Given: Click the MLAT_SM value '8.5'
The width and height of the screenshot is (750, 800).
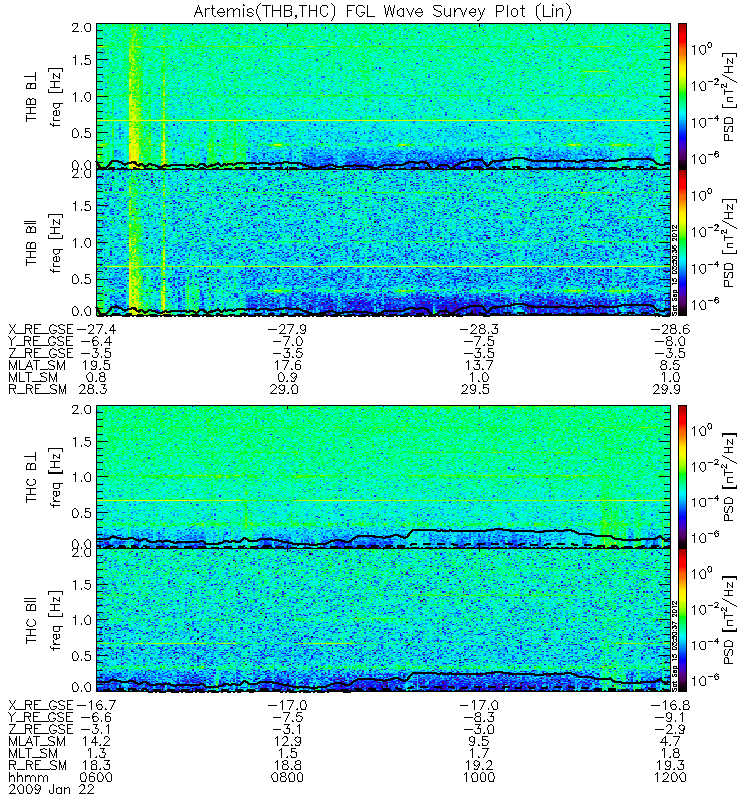Looking at the screenshot, I should tap(670, 365).
